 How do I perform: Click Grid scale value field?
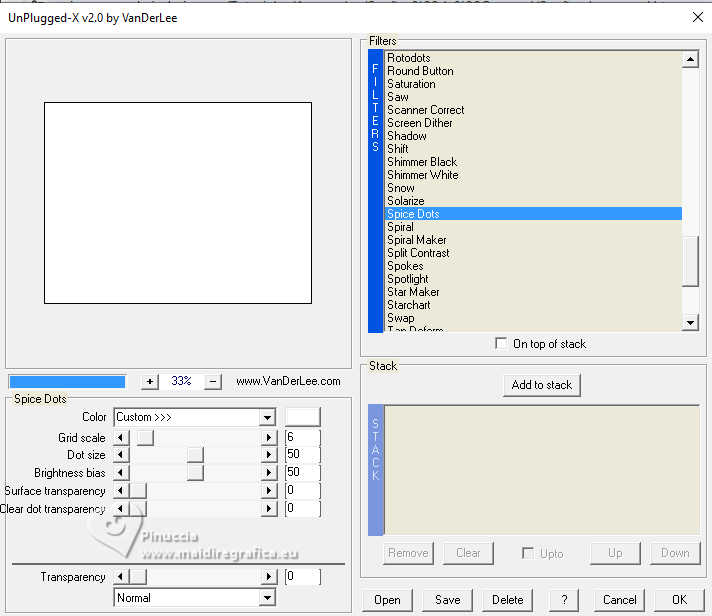pyautogui.click(x=302, y=438)
